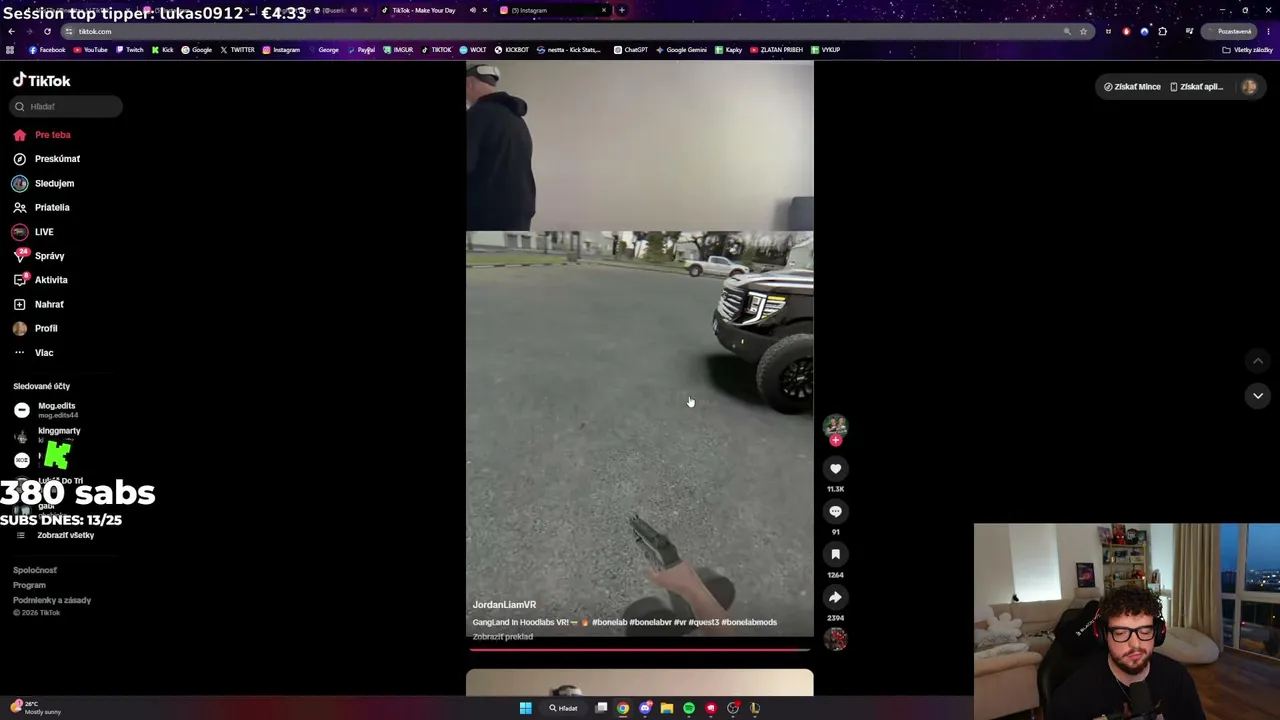Open the Task View taskbar icon
This screenshot has height=720, width=1280.
601,708
